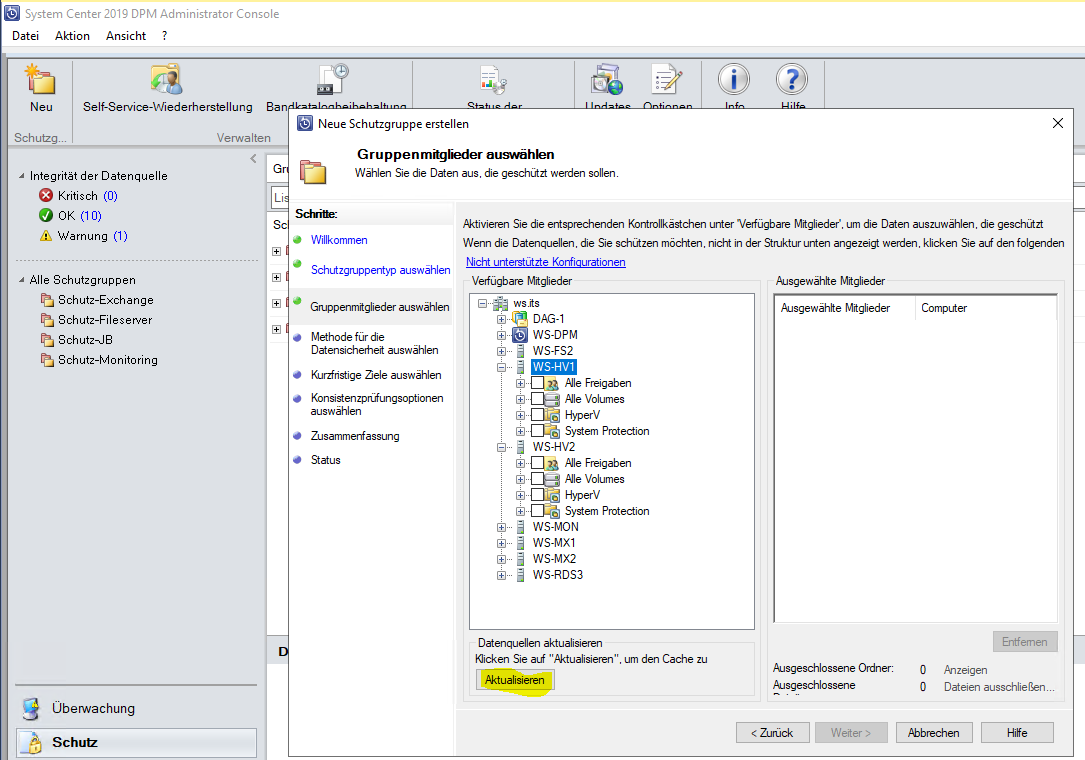Collapse Integrität der Datenquelle section

pyautogui.click(x=21, y=176)
